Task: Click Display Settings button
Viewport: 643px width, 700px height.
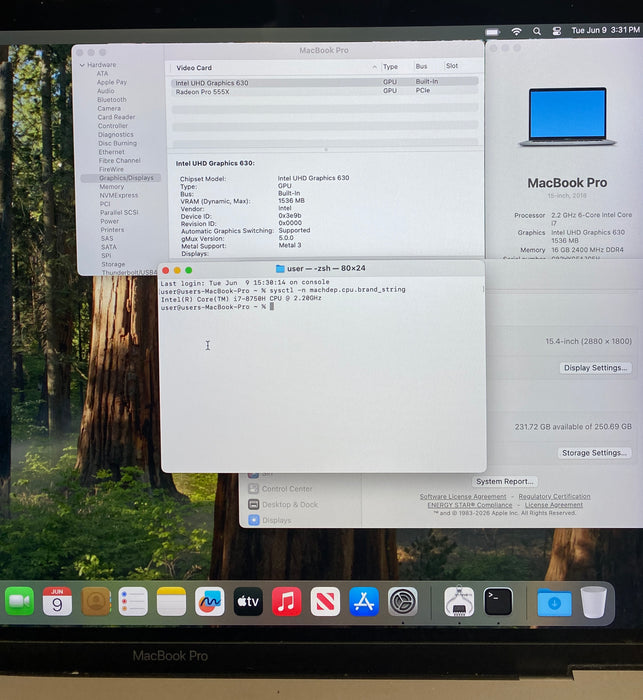Action: pos(595,368)
